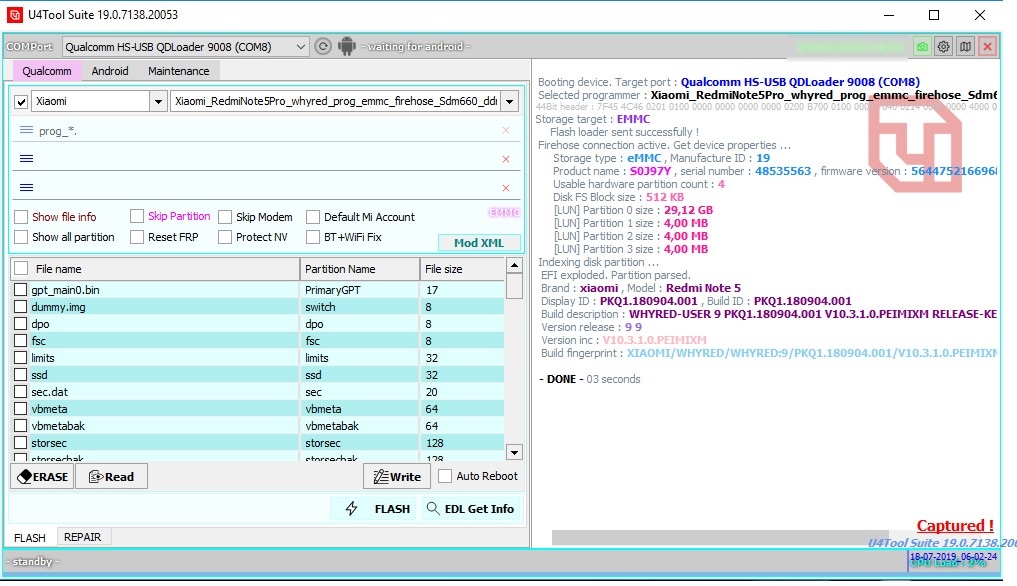Tick checkbox for ssd row
The image size is (1017, 586).
pos(20,374)
